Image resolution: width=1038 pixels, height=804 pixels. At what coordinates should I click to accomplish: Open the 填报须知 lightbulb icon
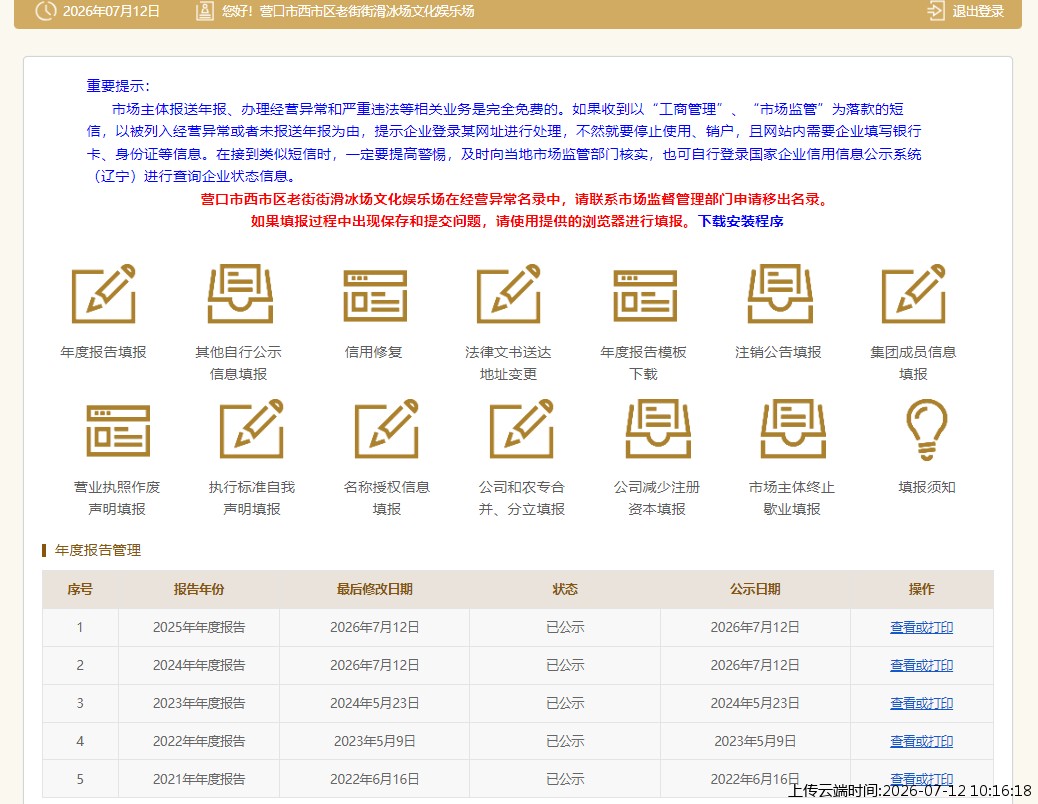[x=927, y=429]
